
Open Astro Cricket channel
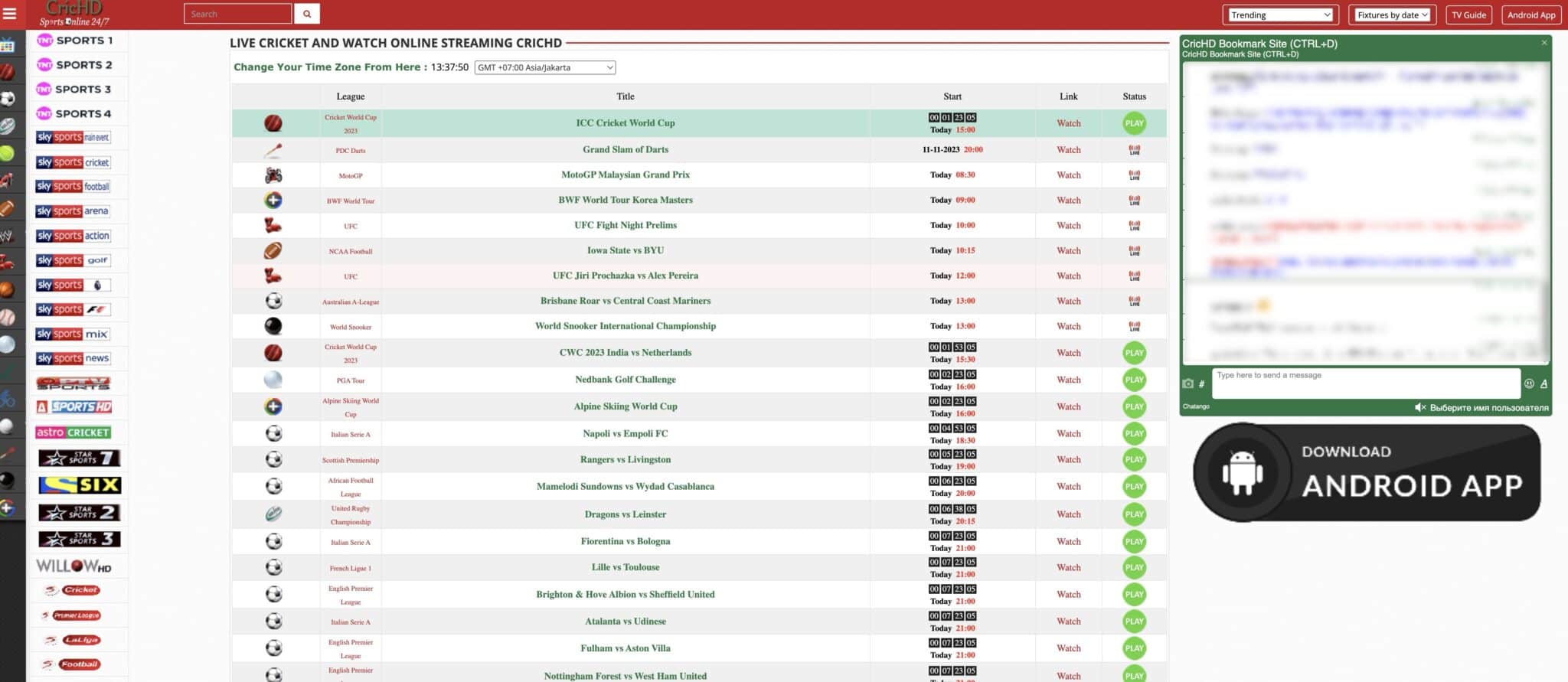(x=73, y=432)
